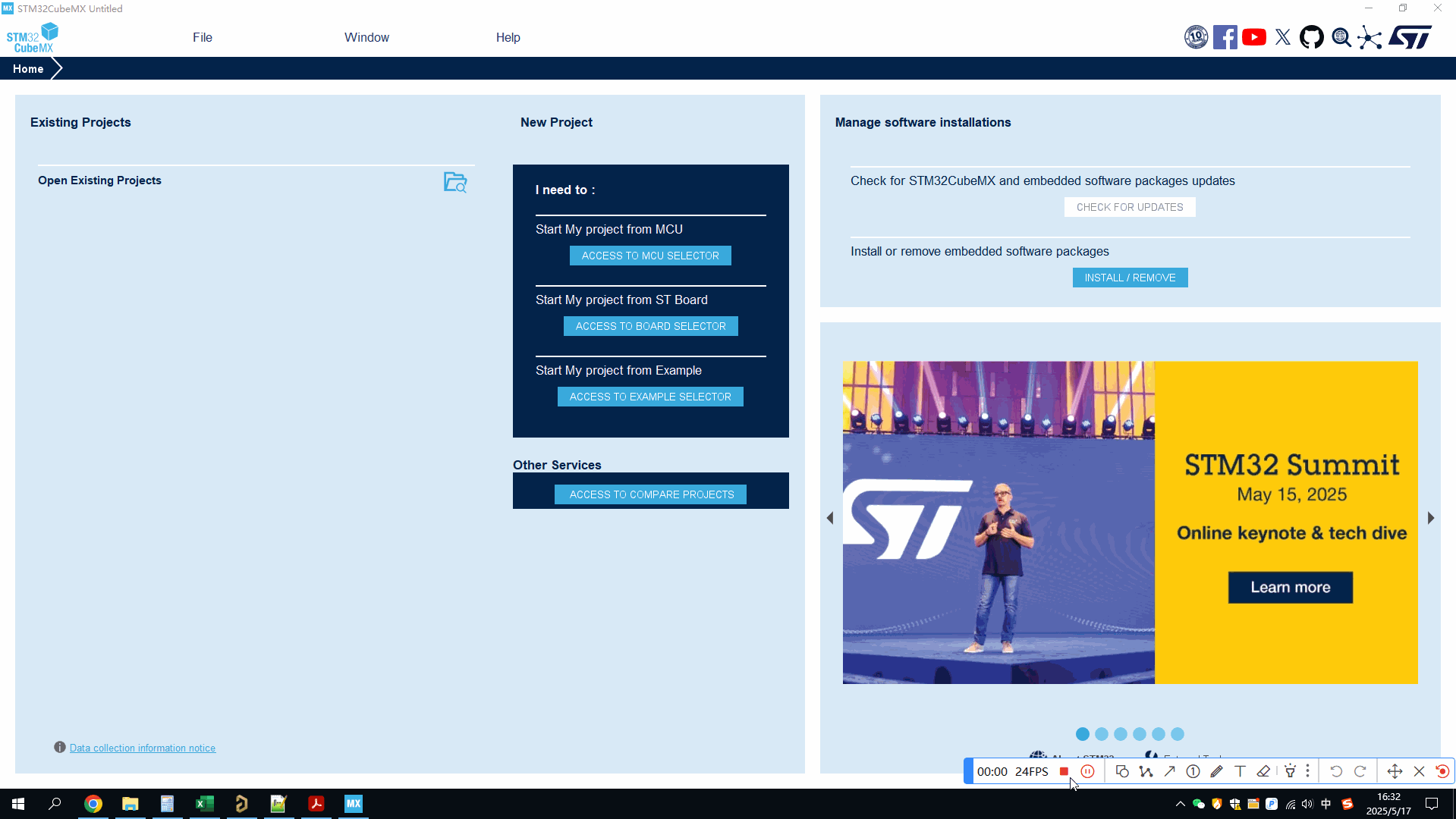The height and width of the screenshot is (819, 1456).
Task: Toggle the spotlight flashlight tool
Action: [x=1290, y=771]
